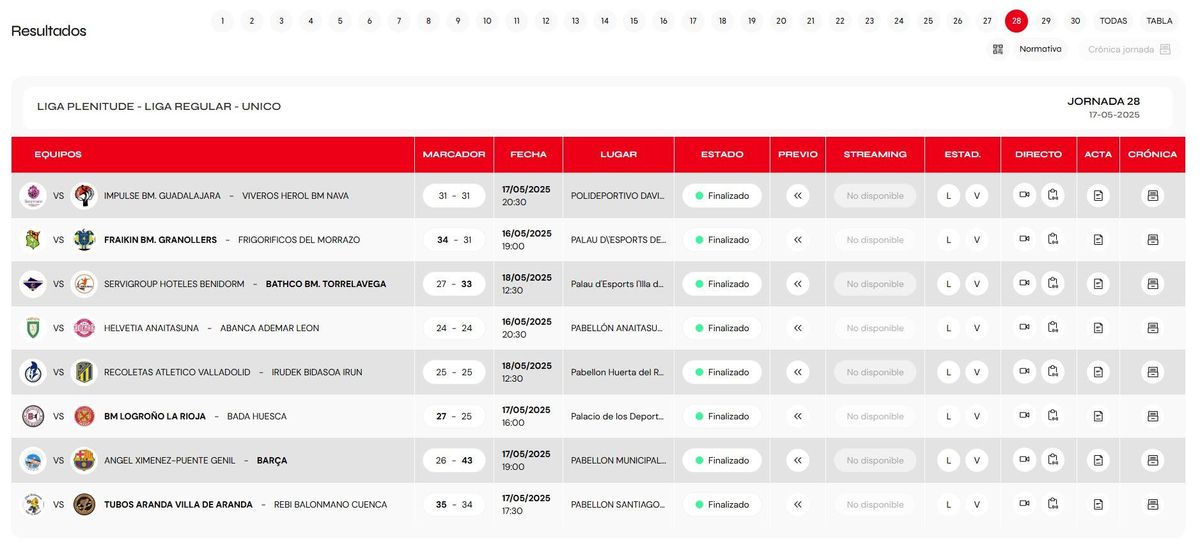Image resolution: width=1200 pixels, height=560 pixels.
Task: Click team name TUBOS ARANDA VILLA DE ARANDA
Action: coord(178,504)
